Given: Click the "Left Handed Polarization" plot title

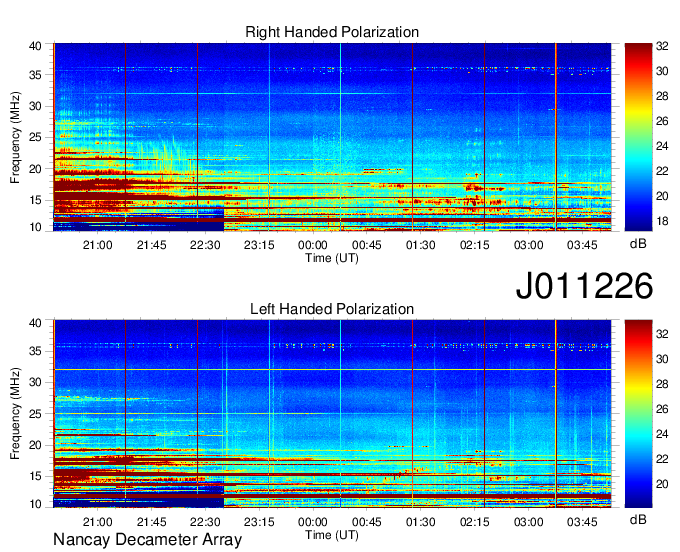Looking at the screenshot, I should (x=332, y=309).
